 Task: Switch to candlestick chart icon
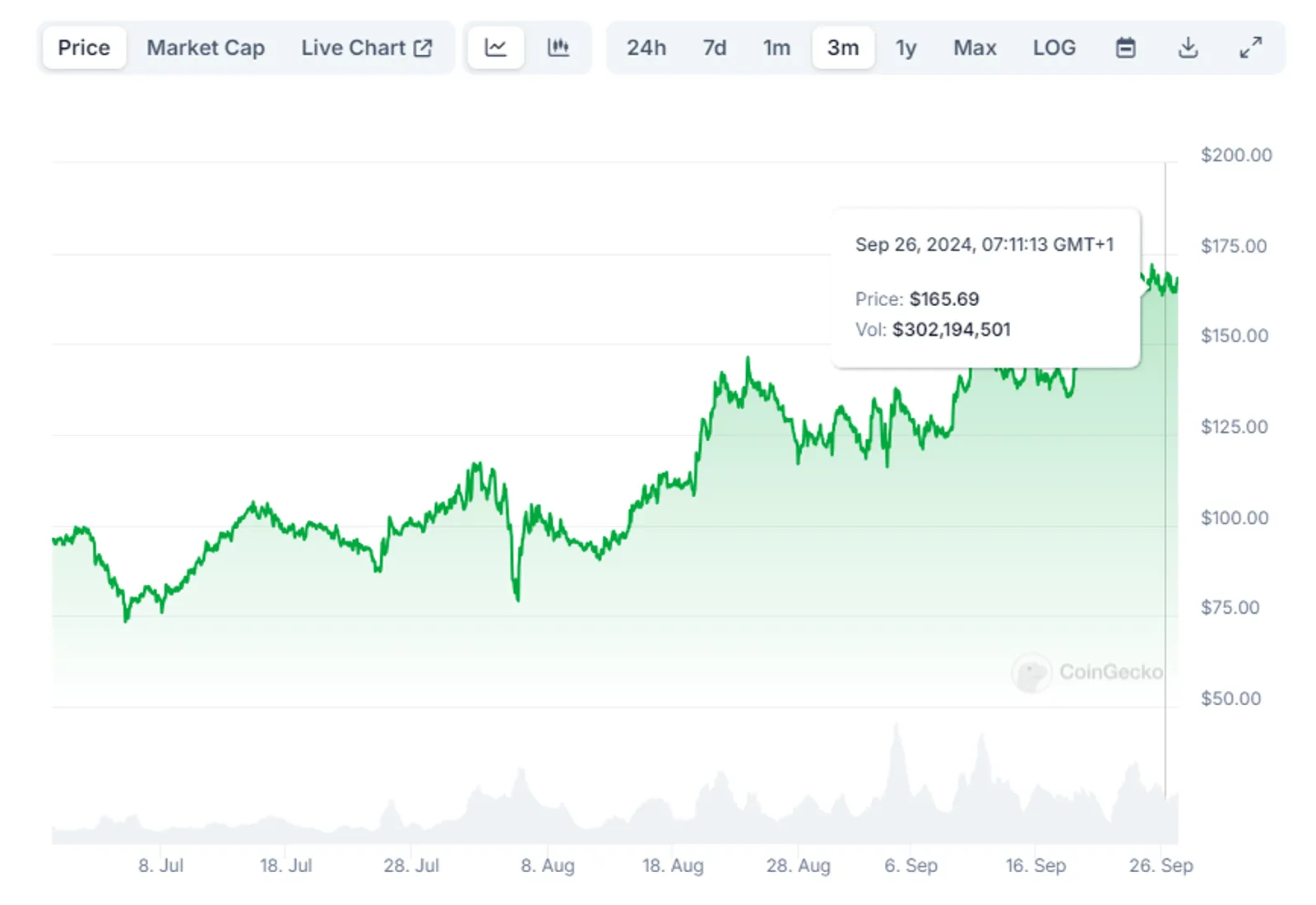click(558, 48)
